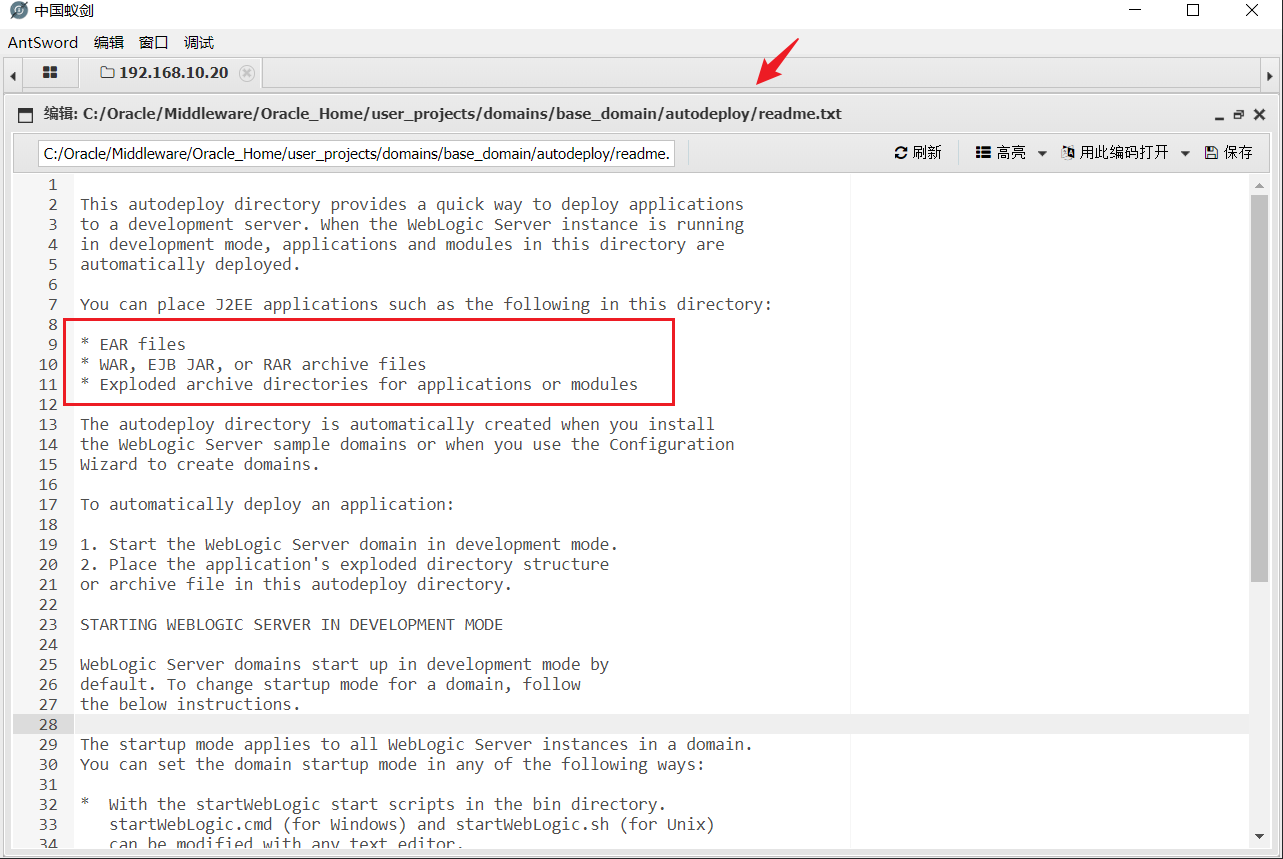Open the AntSword menu
This screenshot has width=1283, height=859.
(x=42, y=43)
